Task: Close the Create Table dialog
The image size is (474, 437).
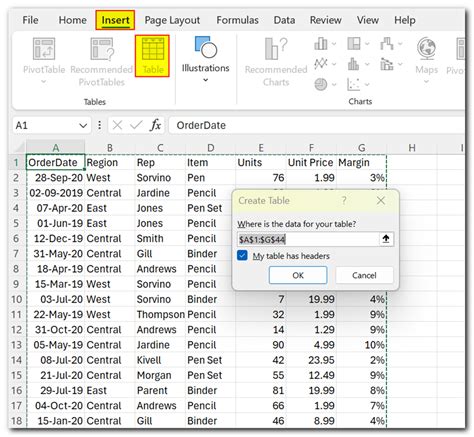Action: coord(381,201)
